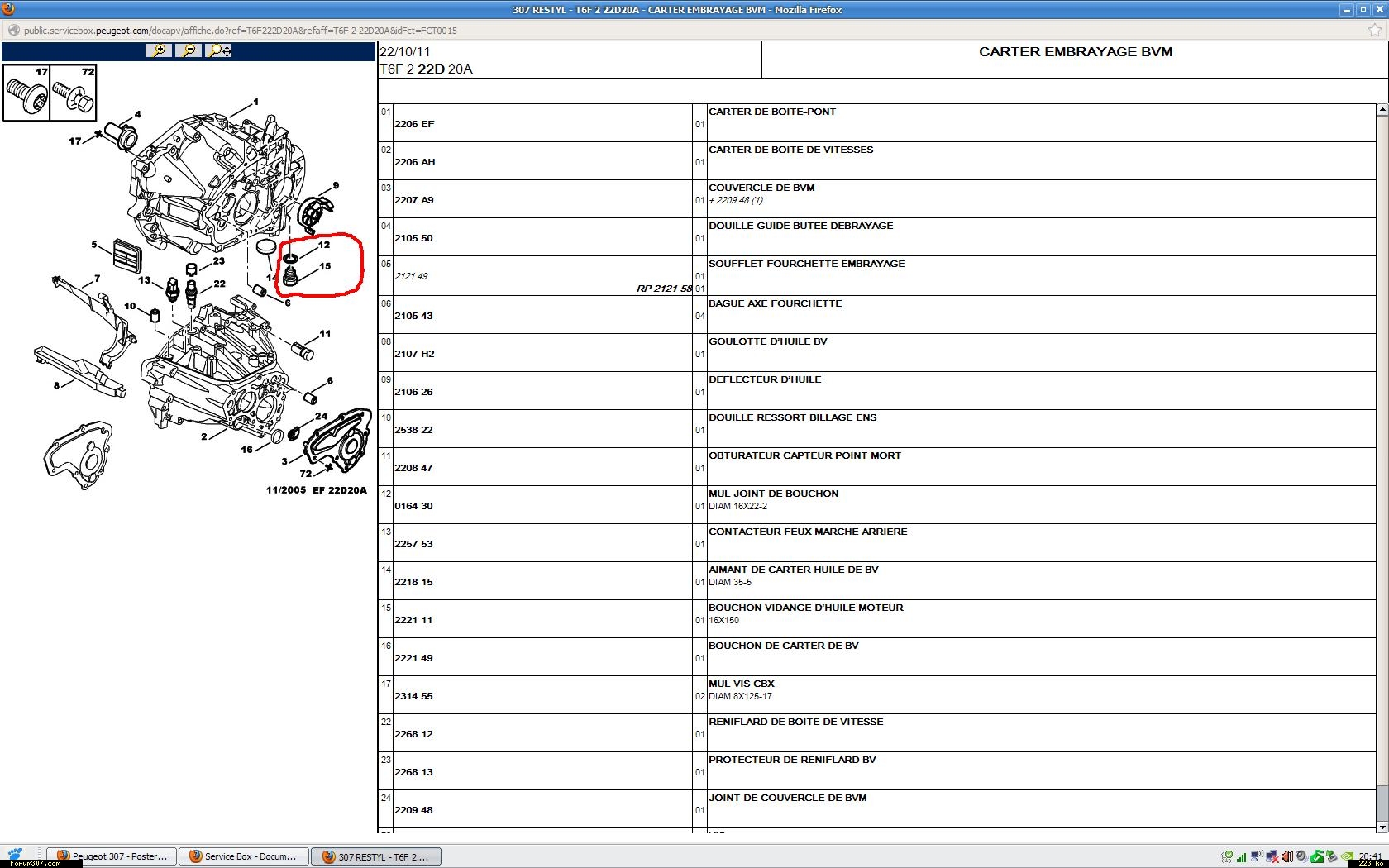This screenshot has height=868, width=1389.
Task: Select the URL in the address bar
Action: tap(240, 31)
